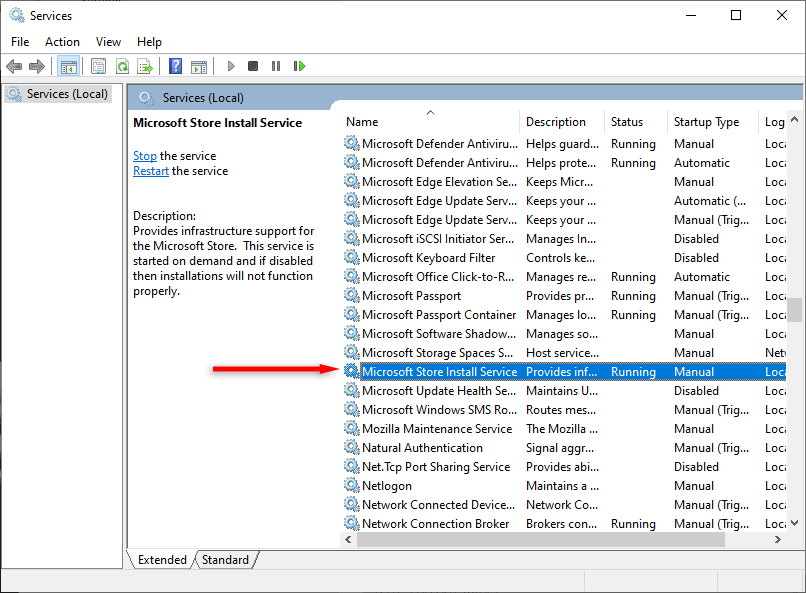Sort by the Status column header
Viewport: 806px width, 593px height.
coord(627,122)
